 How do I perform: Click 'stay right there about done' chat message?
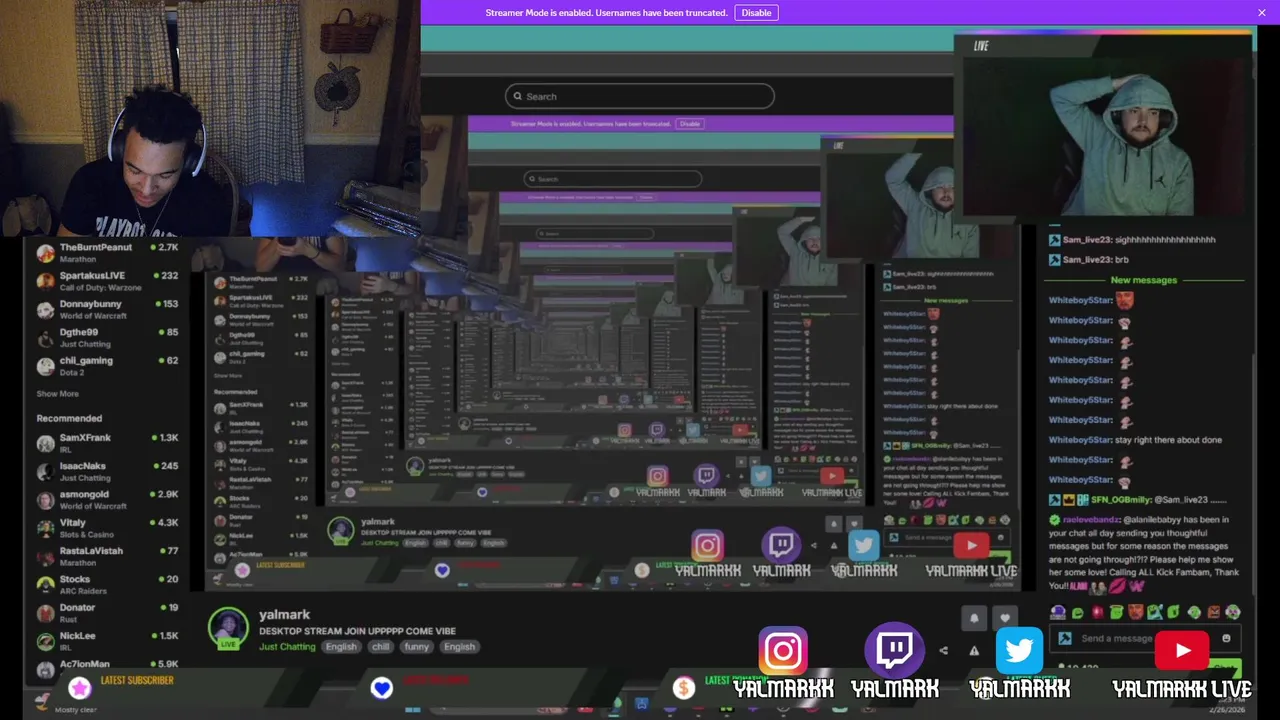pyautogui.click(x=1135, y=440)
